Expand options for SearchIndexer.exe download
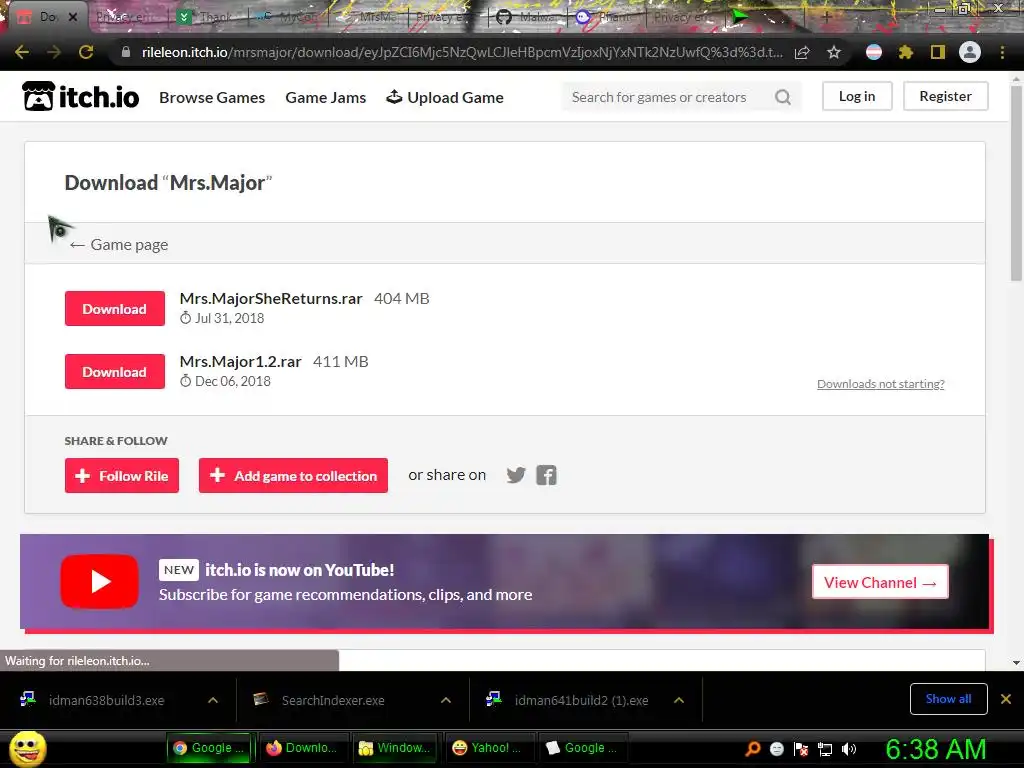Image resolution: width=1024 pixels, height=768 pixels. click(x=446, y=700)
